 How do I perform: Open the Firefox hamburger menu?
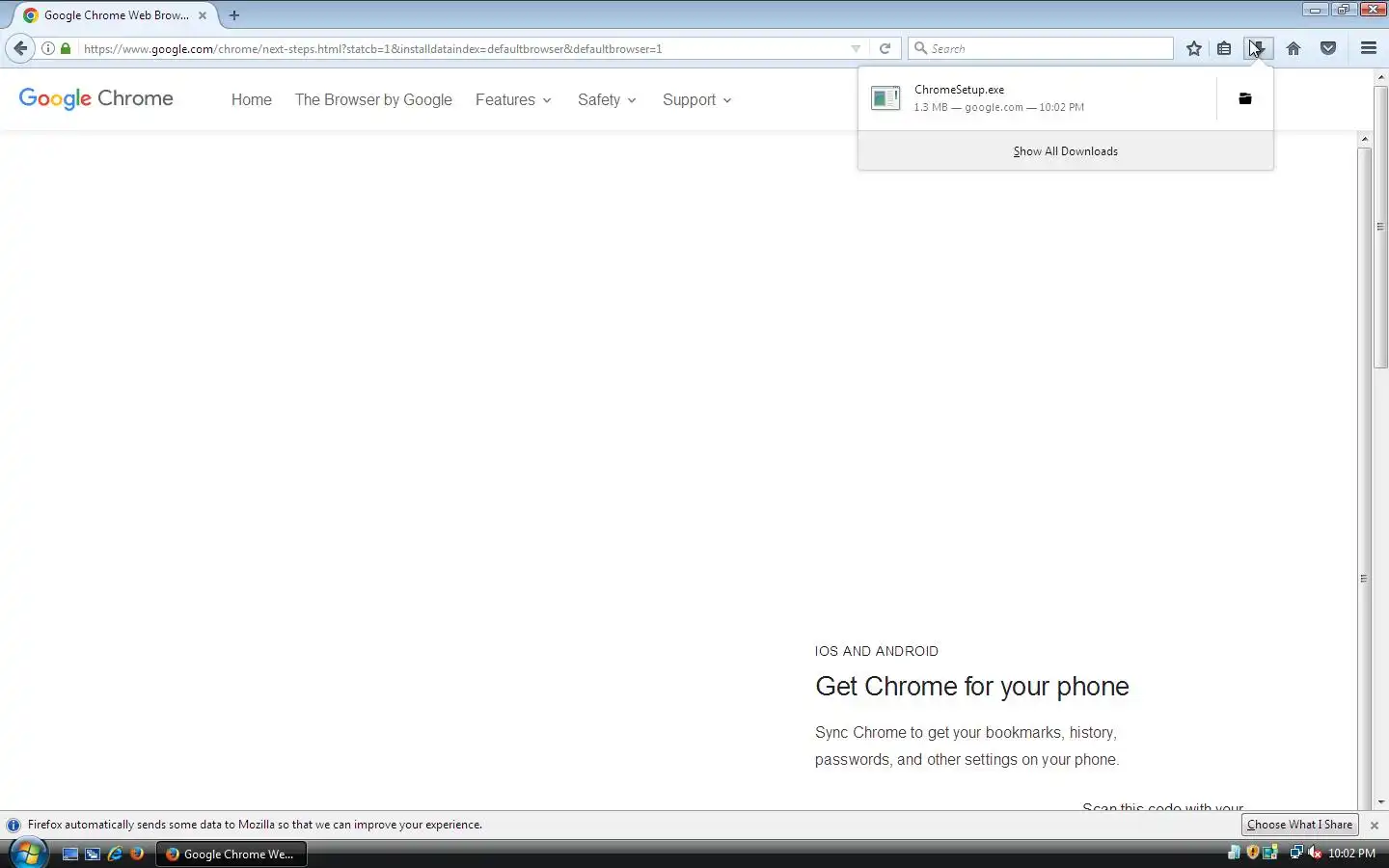(1368, 48)
